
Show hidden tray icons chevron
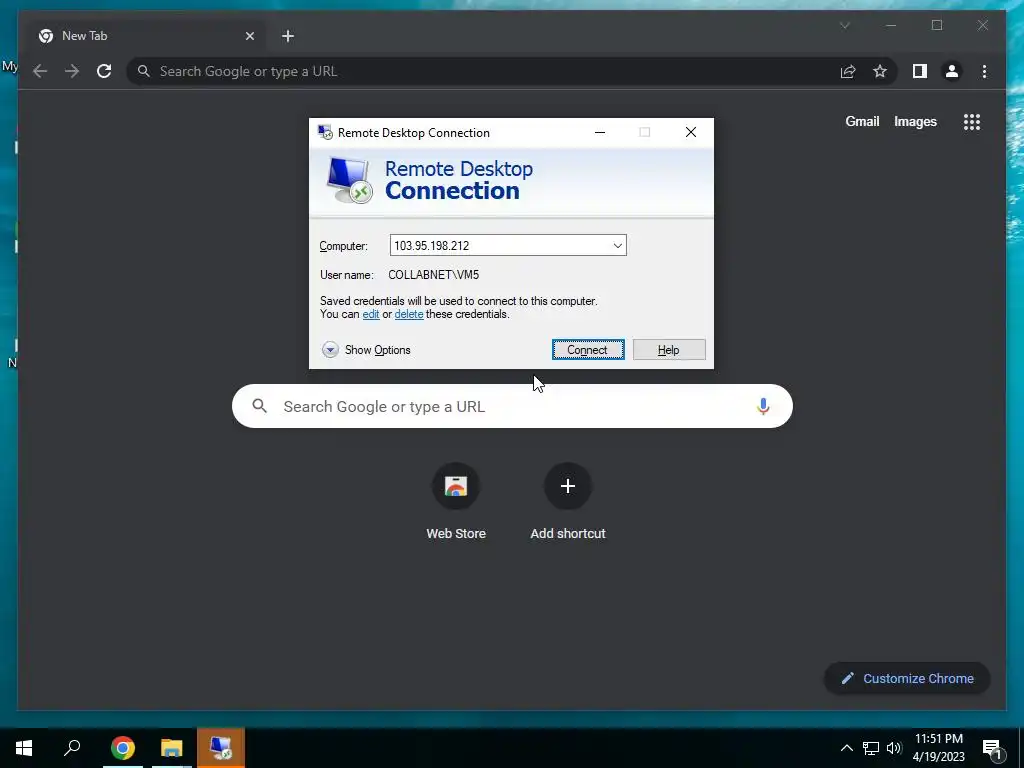click(846, 748)
